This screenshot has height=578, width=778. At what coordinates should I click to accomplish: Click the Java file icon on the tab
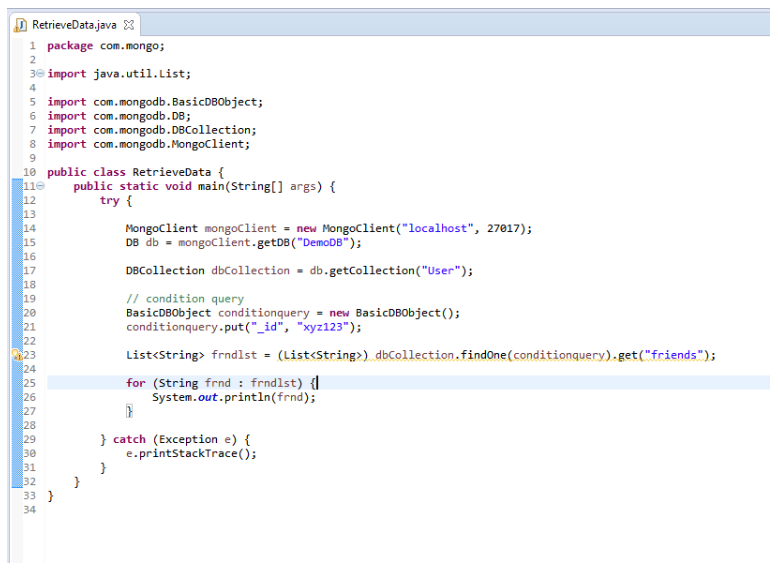22,23
